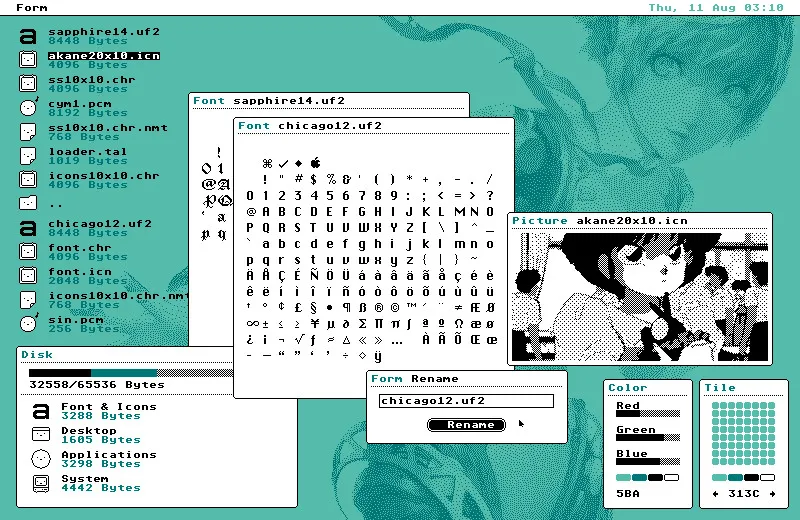Select the sapphire14.uf2 font file icon
The image size is (800, 520).
coord(28,36)
